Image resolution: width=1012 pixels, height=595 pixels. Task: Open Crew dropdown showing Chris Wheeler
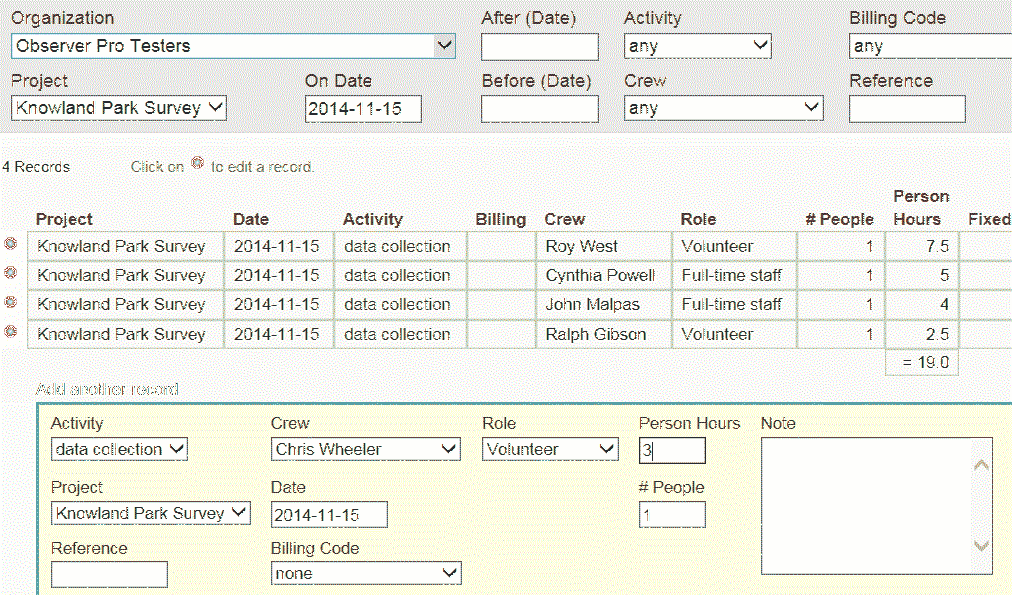(366, 450)
